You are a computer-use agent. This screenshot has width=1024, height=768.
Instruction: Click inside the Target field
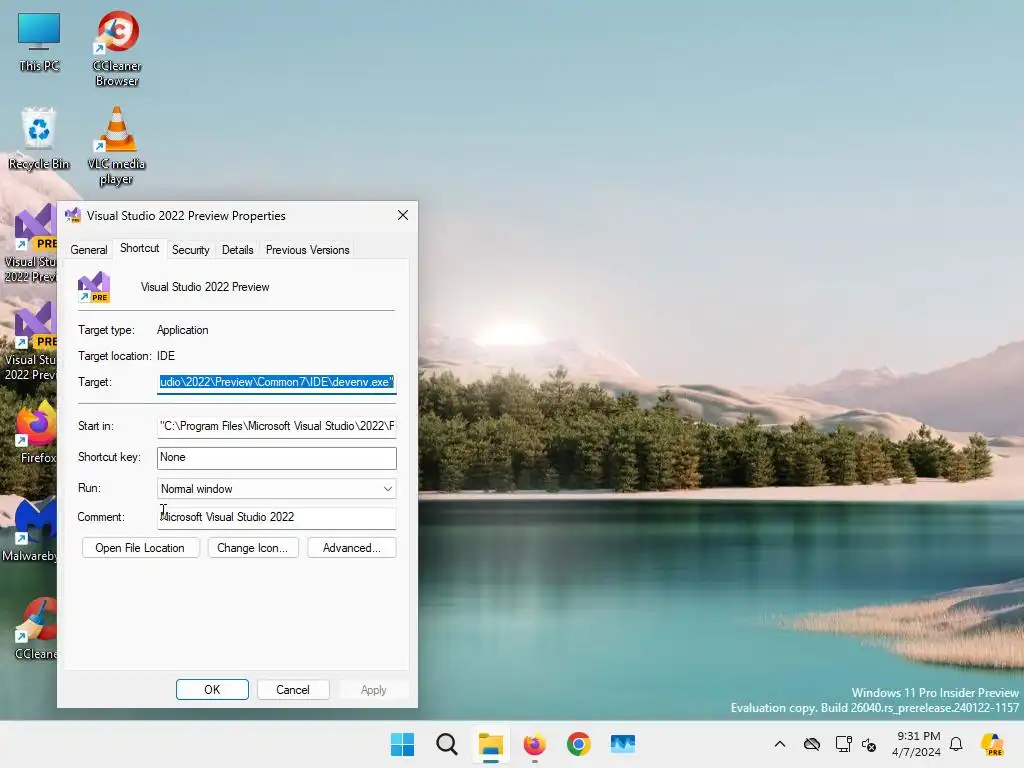[x=277, y=383]
